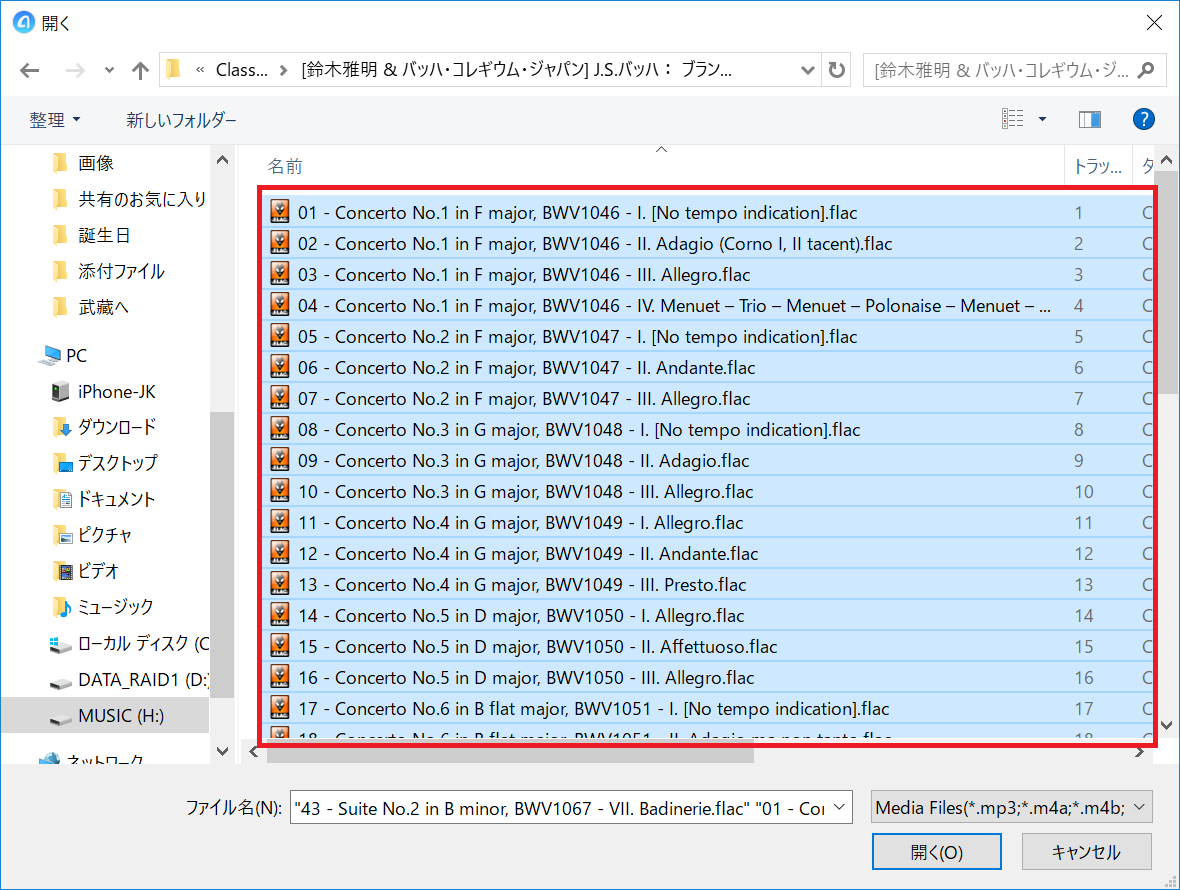
Task: Click the iPhone-JK device icon
Action: coord(61,392)
